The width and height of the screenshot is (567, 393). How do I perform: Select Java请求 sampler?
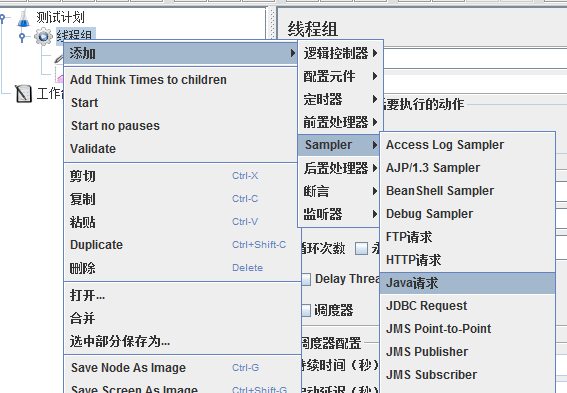click(467, 283)
